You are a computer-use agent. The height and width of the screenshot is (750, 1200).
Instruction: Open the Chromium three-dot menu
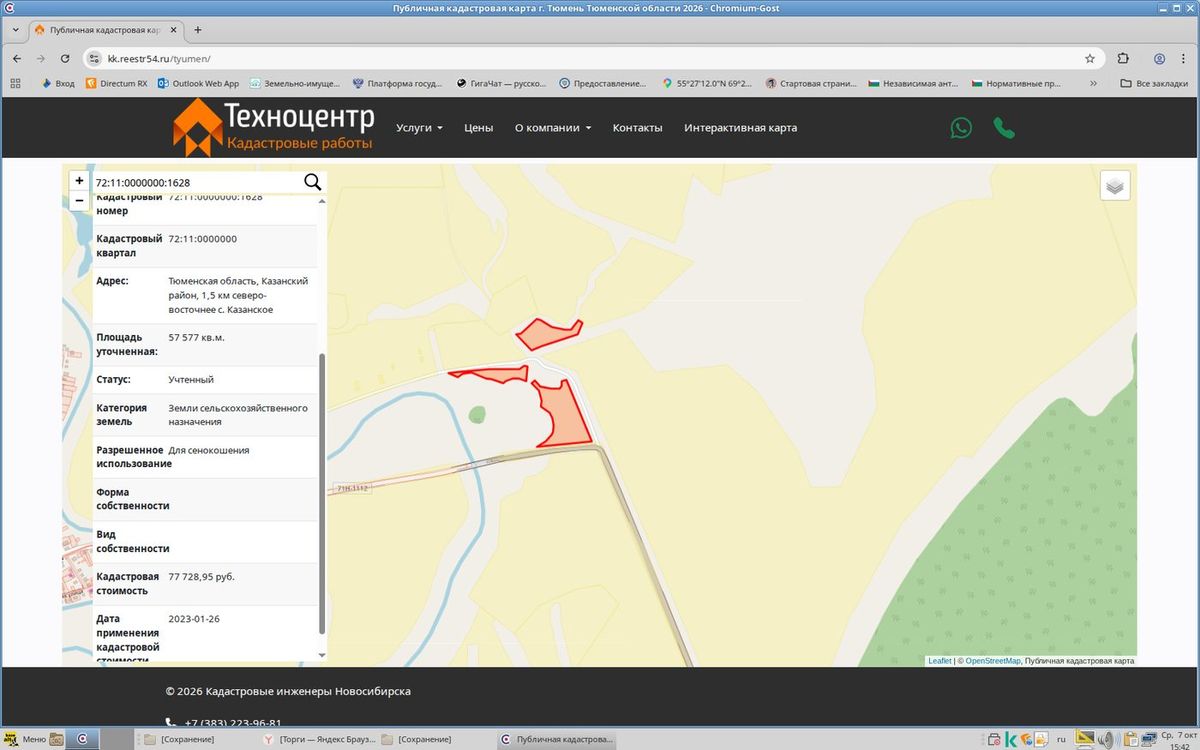click(x=1184, y=58)
